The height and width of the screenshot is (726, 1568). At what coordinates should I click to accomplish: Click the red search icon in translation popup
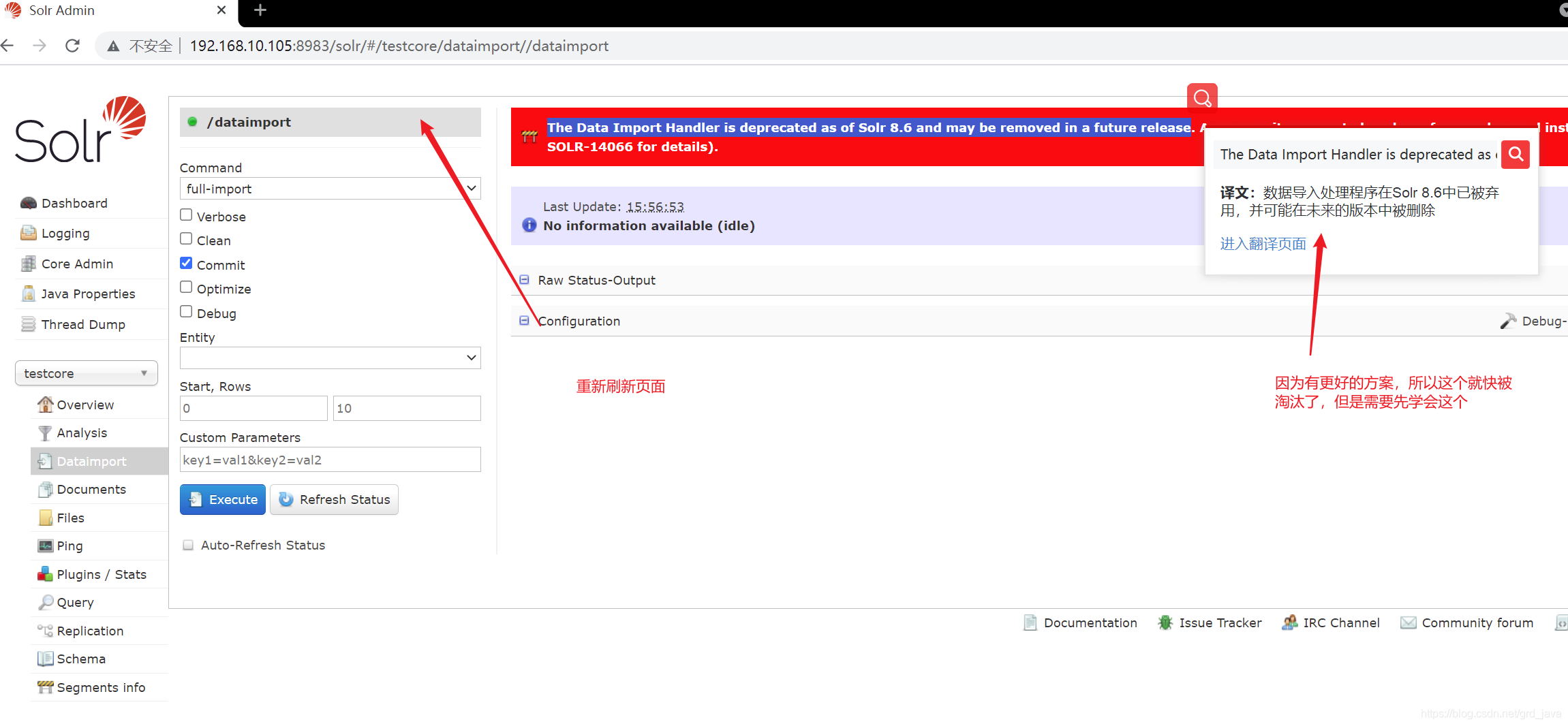click(x=1516, y=155)
